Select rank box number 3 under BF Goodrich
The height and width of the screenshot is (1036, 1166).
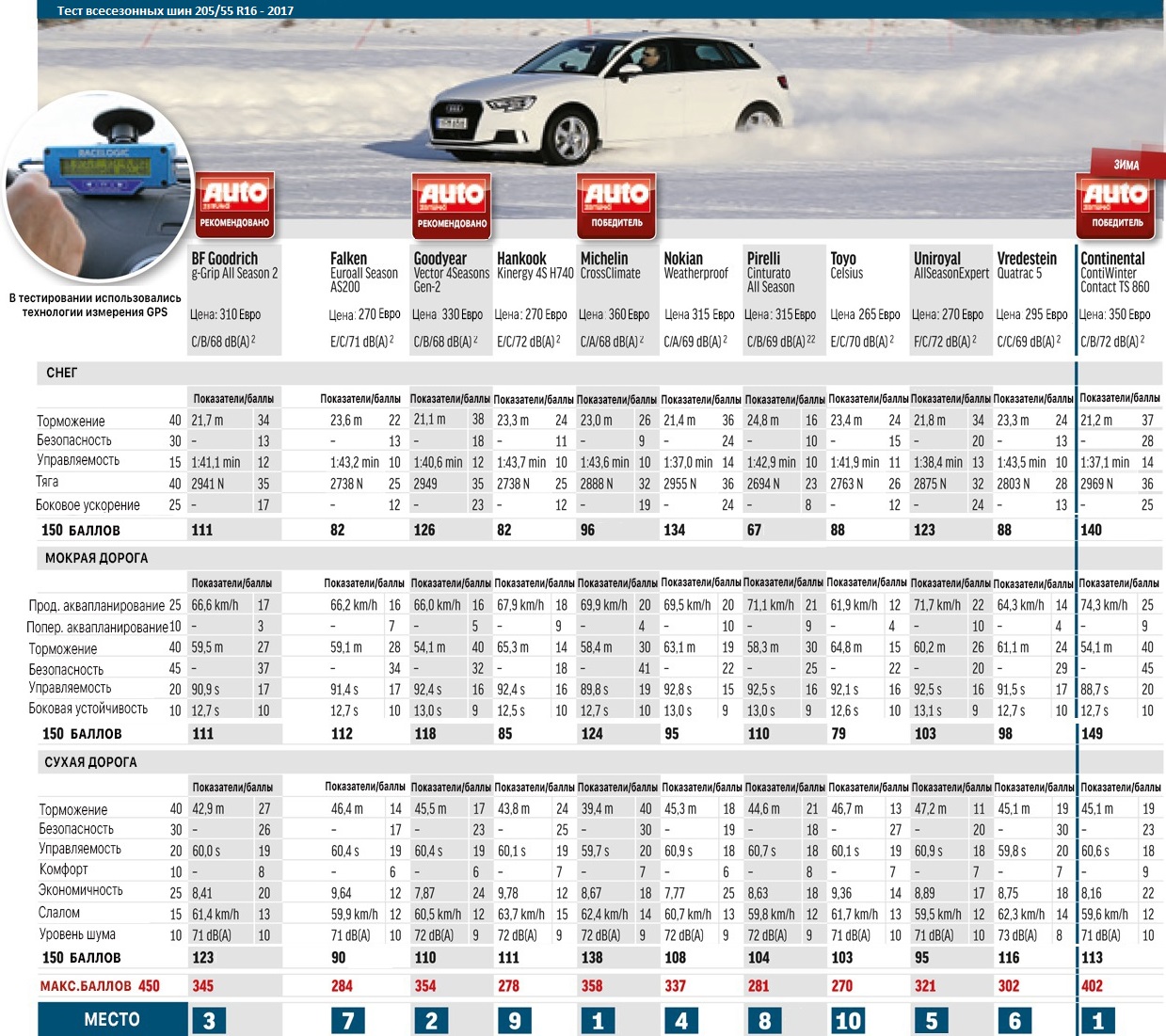(x=209, y=1020)
